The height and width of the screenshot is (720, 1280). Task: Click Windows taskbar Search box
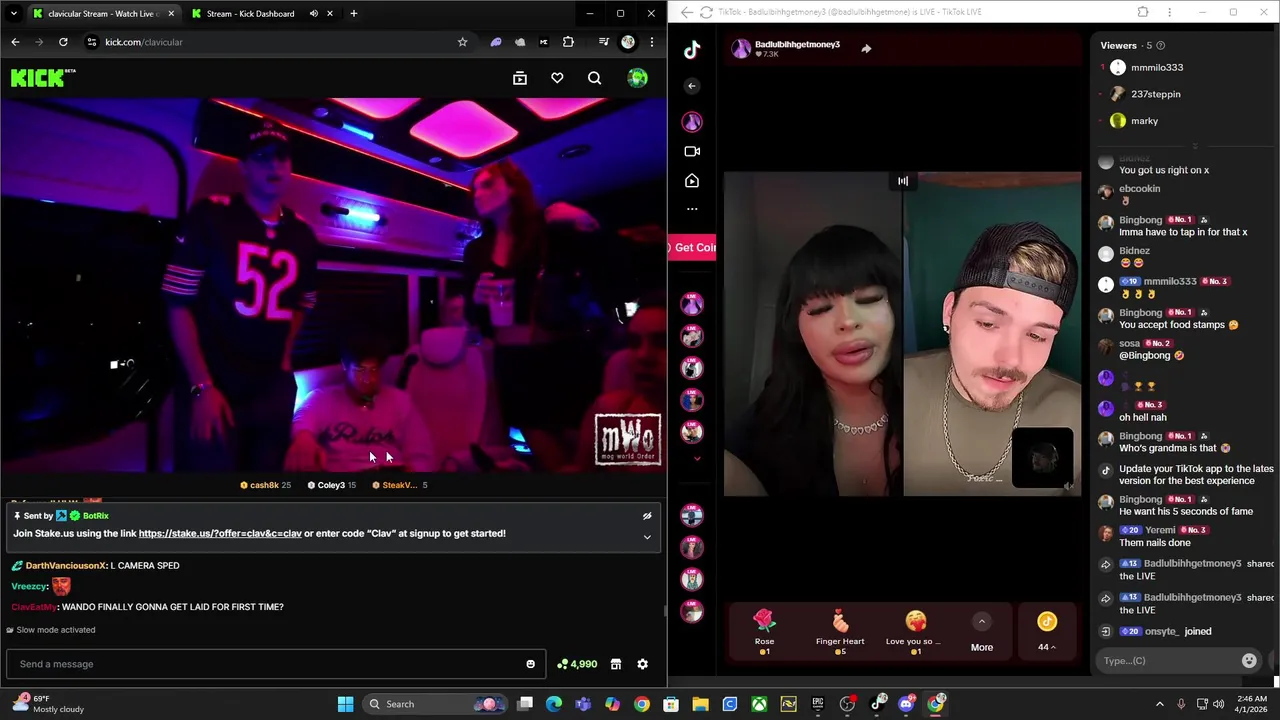pos(435,704)
